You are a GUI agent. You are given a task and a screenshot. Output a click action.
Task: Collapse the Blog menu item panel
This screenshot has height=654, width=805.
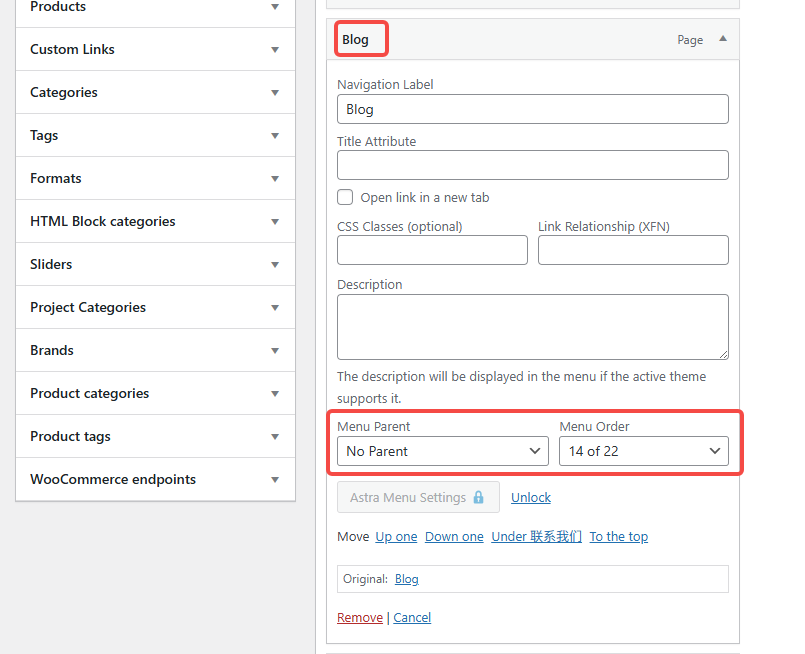(x=727, y=39)
